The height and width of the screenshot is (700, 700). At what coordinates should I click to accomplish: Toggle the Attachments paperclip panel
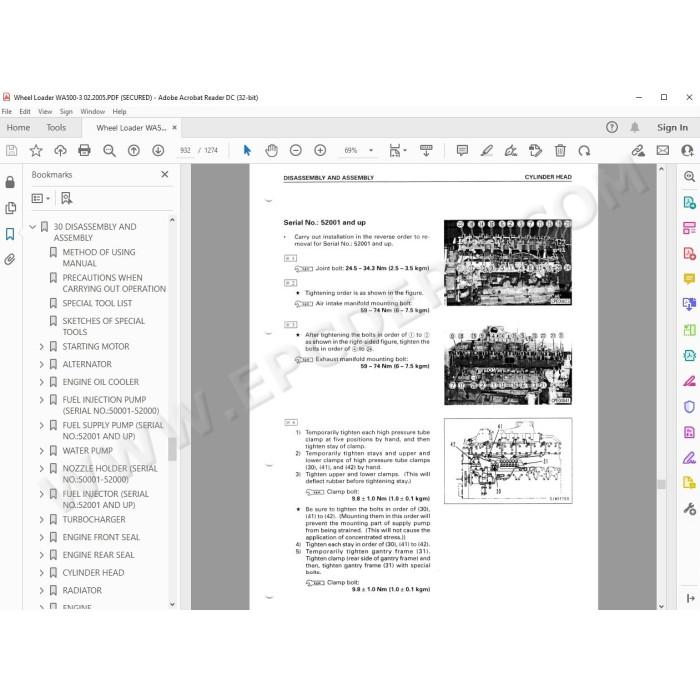(x=10, y=259)
